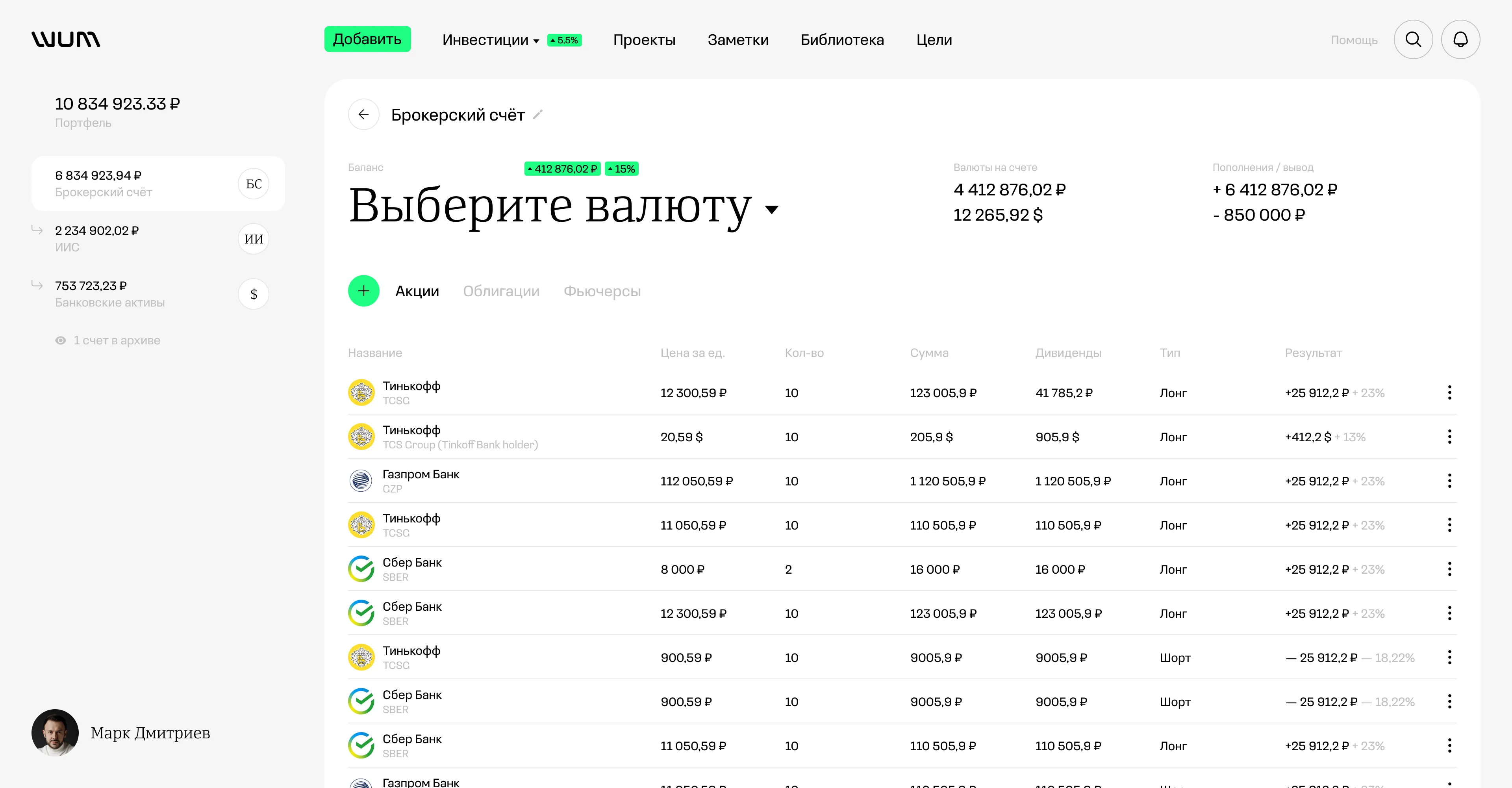Screen dimensions: 1512x788
Task: Open the Библиотека menu item
Action: coord(842,40)
